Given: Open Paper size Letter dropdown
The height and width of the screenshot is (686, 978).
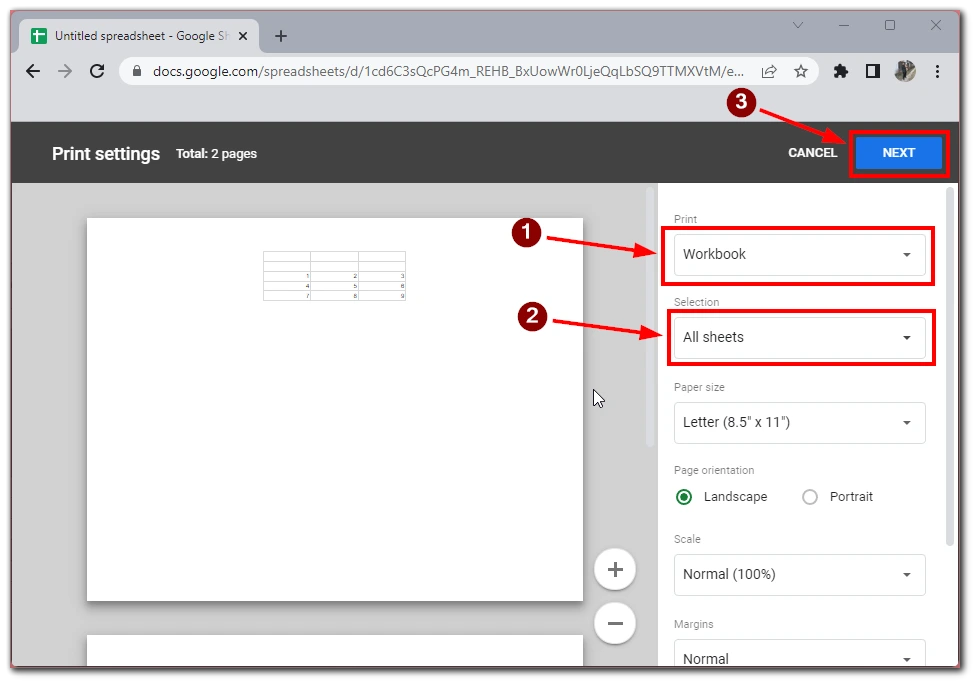Looking at the screenshot, I should coord(799,423).
